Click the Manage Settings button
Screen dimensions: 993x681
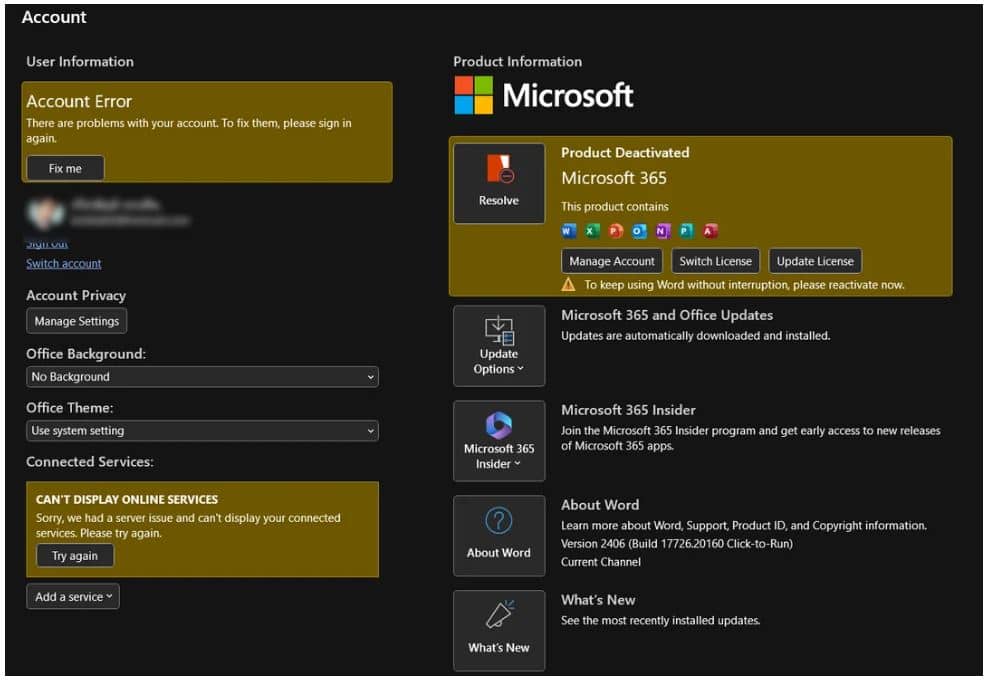point(77,322)
